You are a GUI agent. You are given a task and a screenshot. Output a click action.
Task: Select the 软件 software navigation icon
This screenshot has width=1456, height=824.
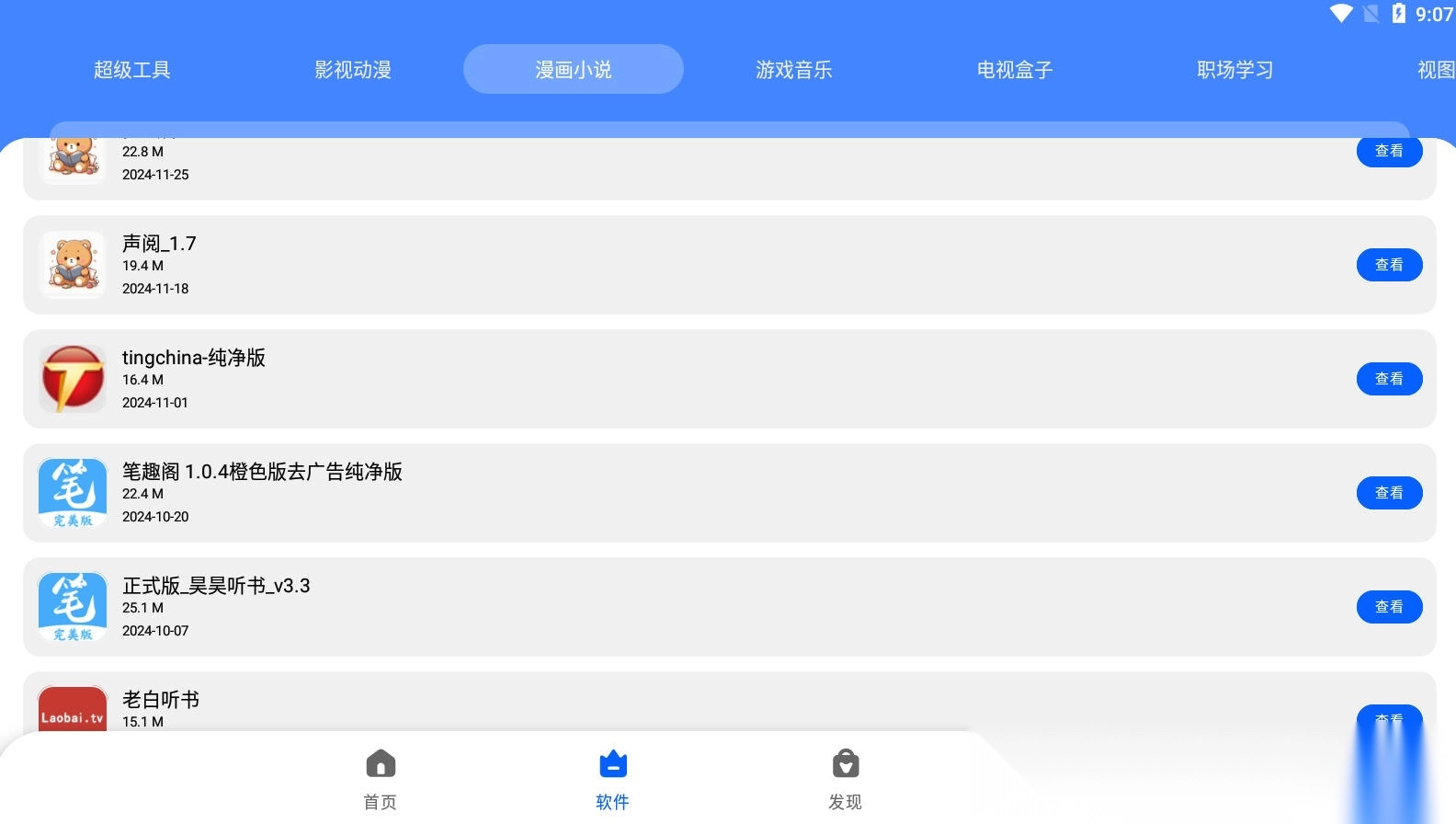(x=612, y=764)
